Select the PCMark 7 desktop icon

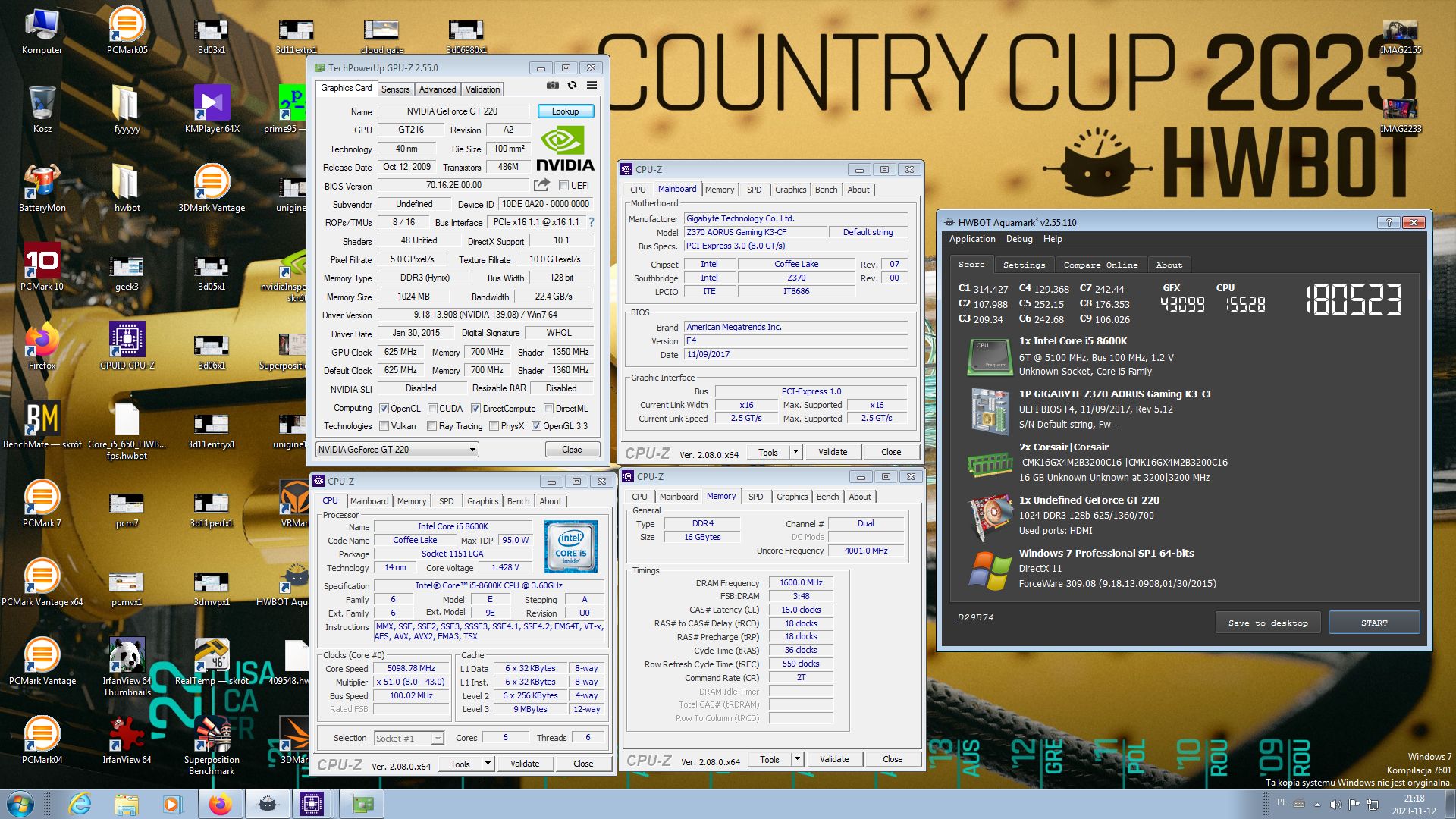(42, 504)
